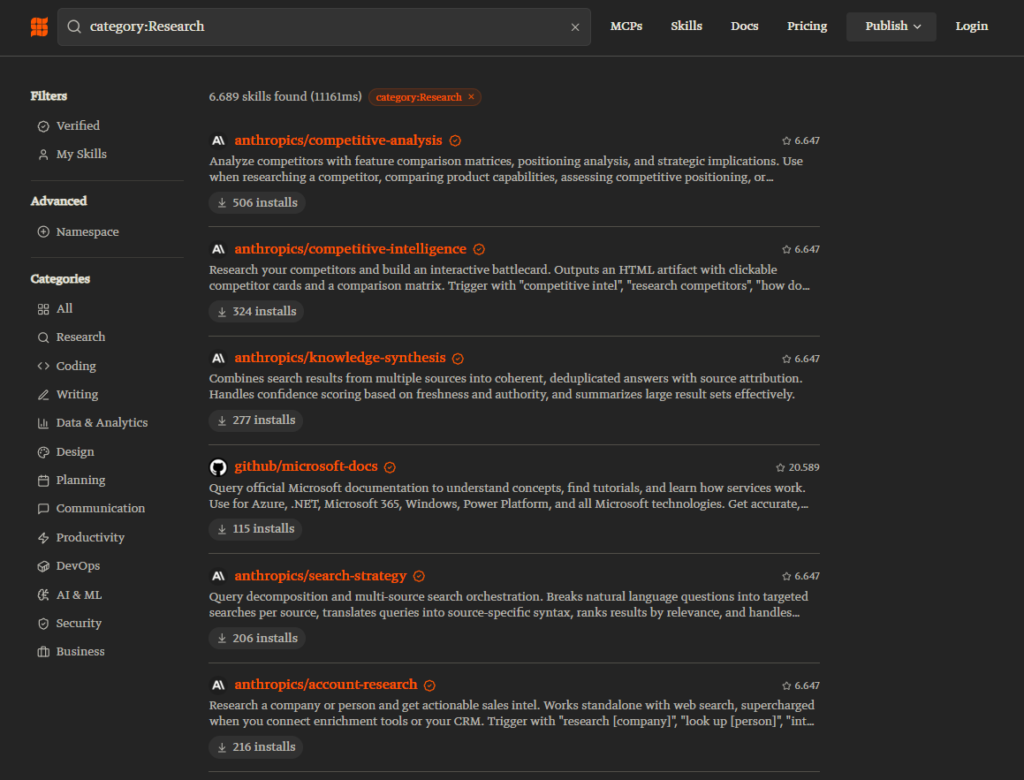
Task: Select the Communication category
Action: [91, 508]
